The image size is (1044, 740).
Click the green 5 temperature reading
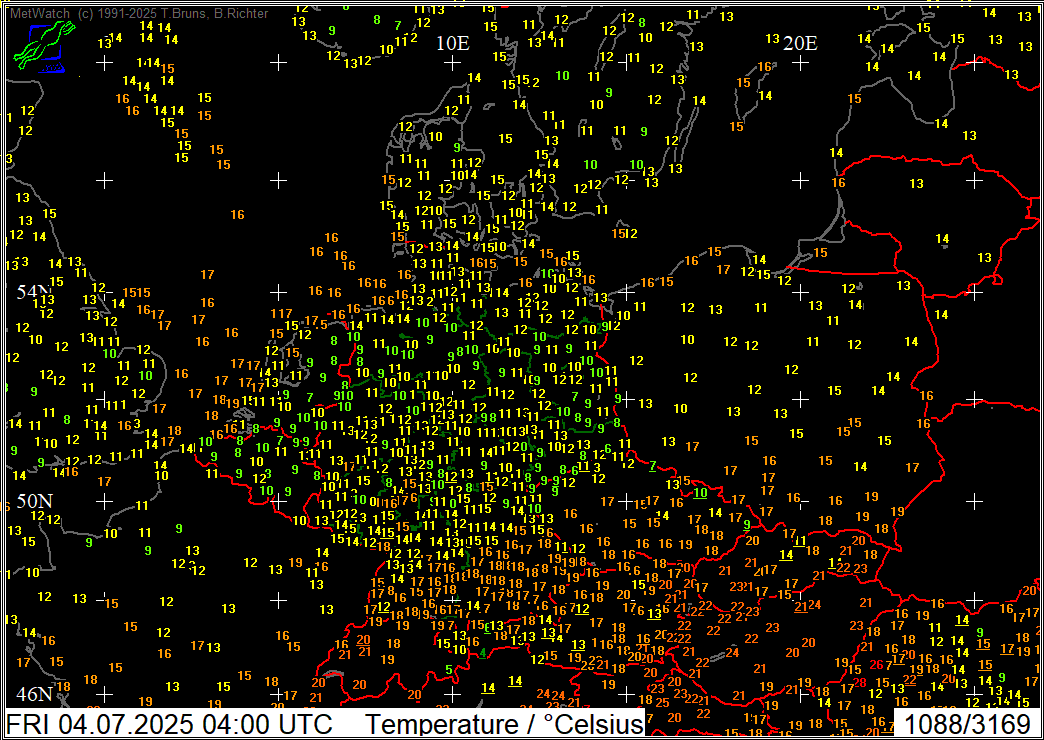(x=449, y=669)
